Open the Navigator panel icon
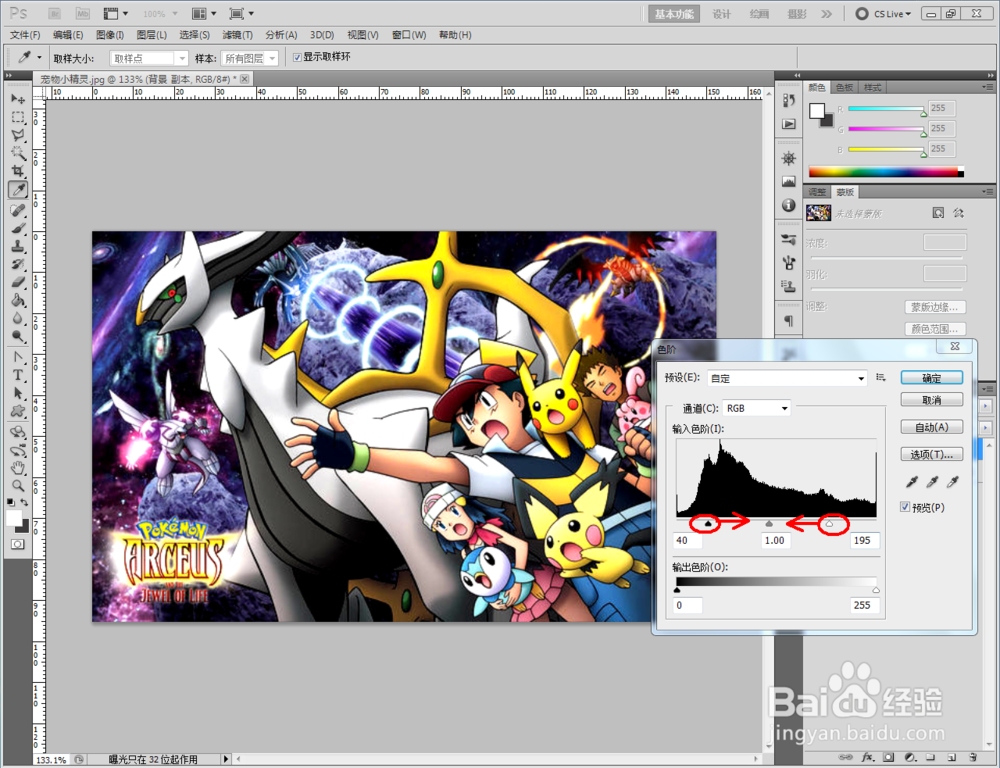This screenshot has height=768, width=1000. click(x=789, y=158)
